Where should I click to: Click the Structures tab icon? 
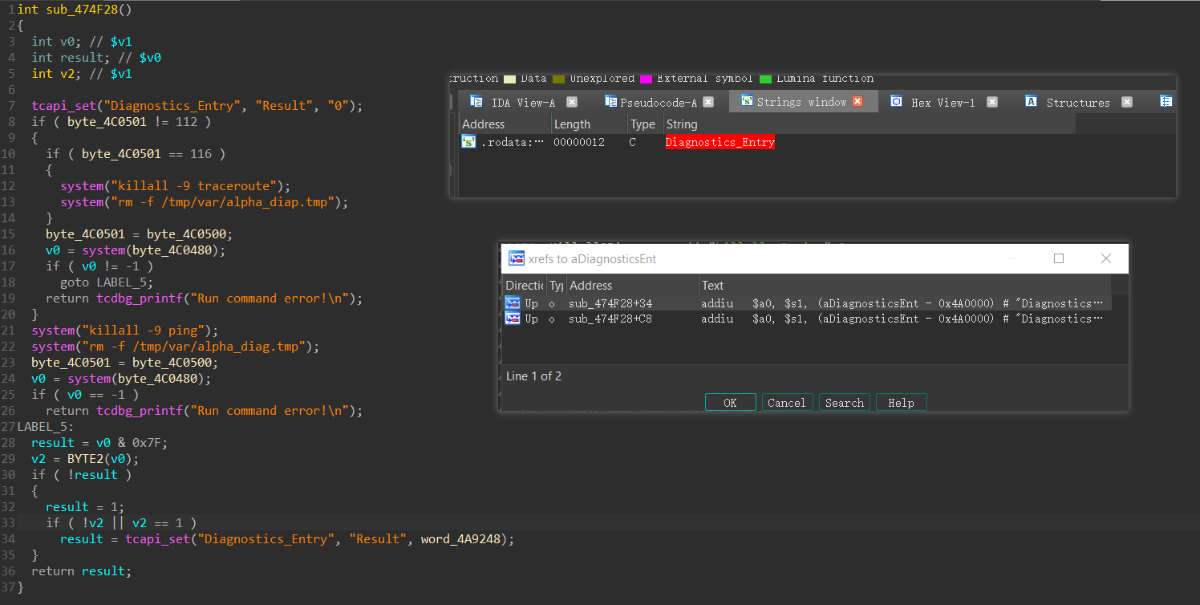(1031, 102)
